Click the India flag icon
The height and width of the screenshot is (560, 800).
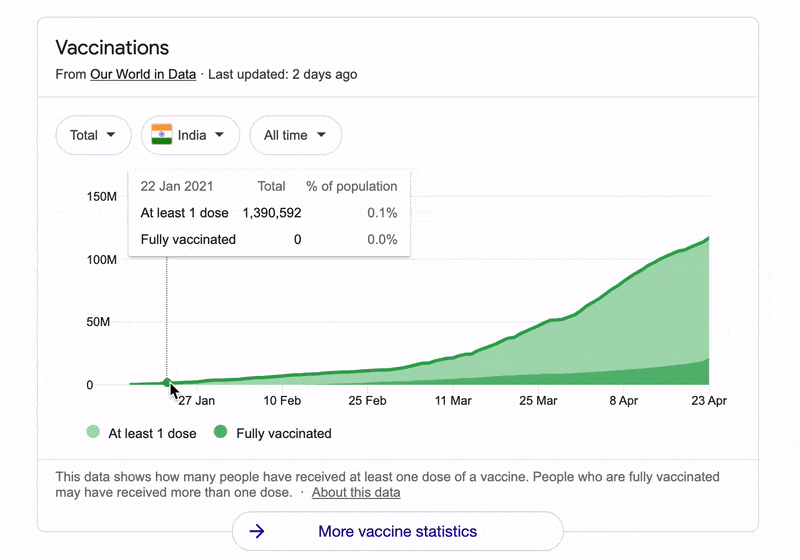162,136
